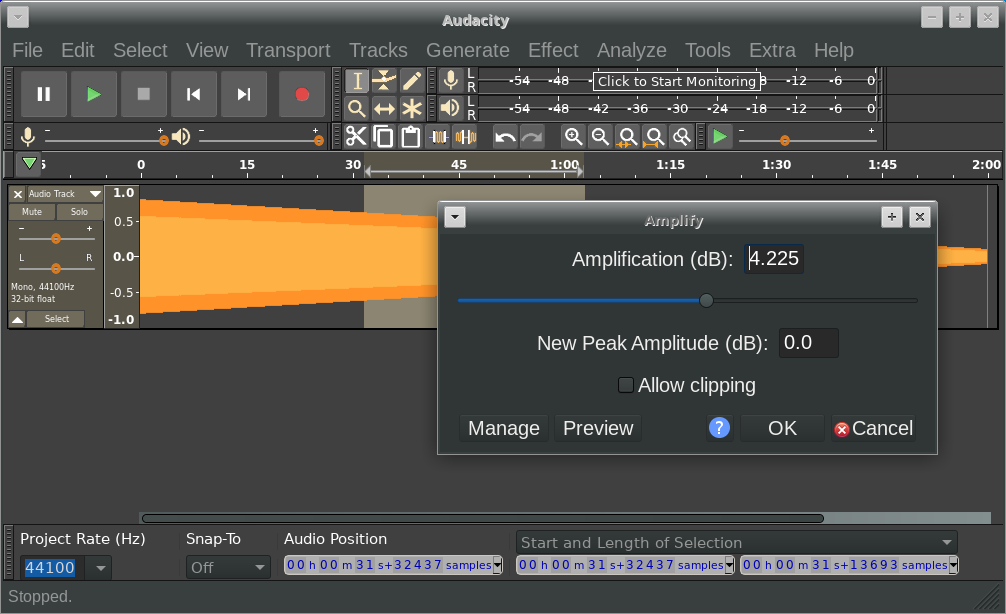1006x614 pixels.
Task: Click the Manage button in the Amplify dialog
Action: [x=503, y=428]
